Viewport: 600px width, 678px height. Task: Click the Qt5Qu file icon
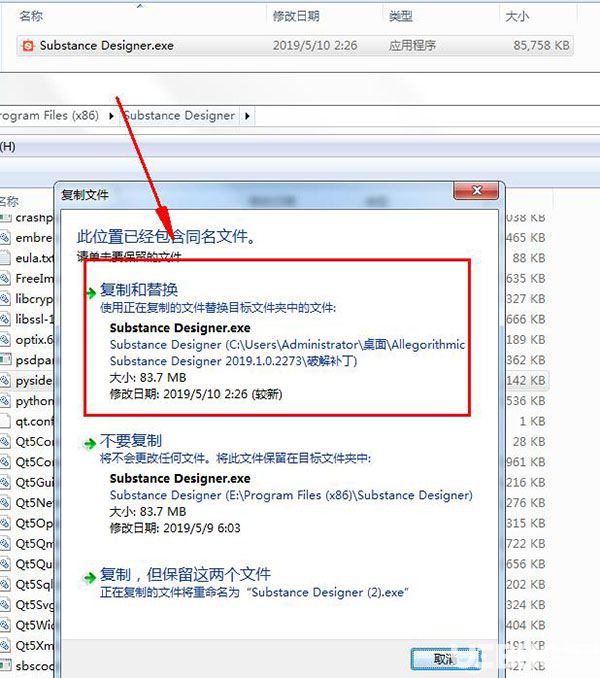[5, 564]
